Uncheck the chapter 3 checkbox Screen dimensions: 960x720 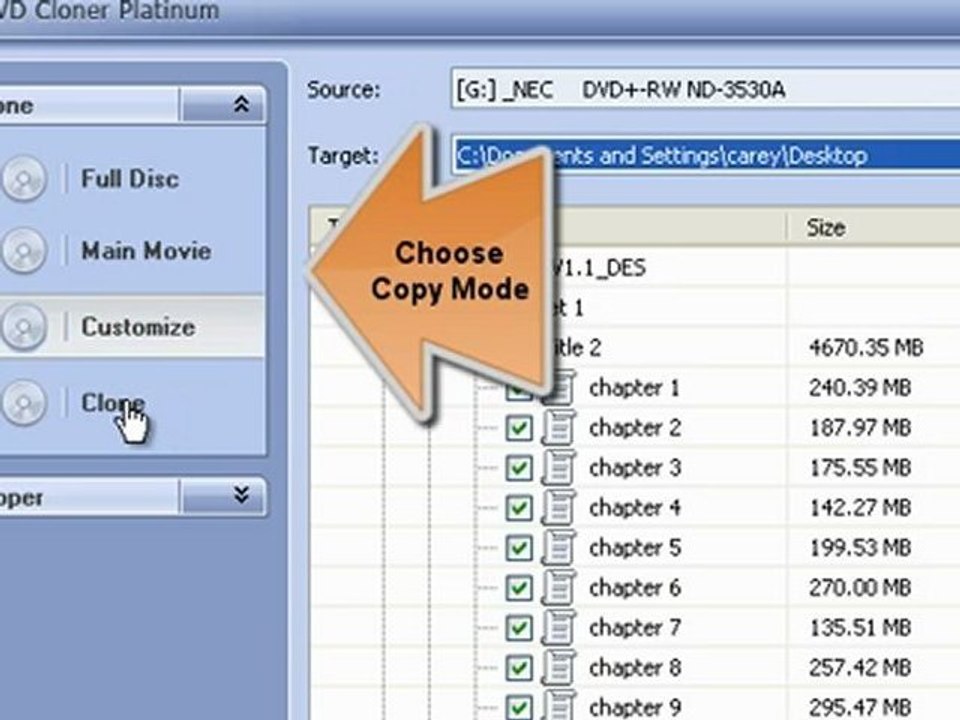(519, 468)
